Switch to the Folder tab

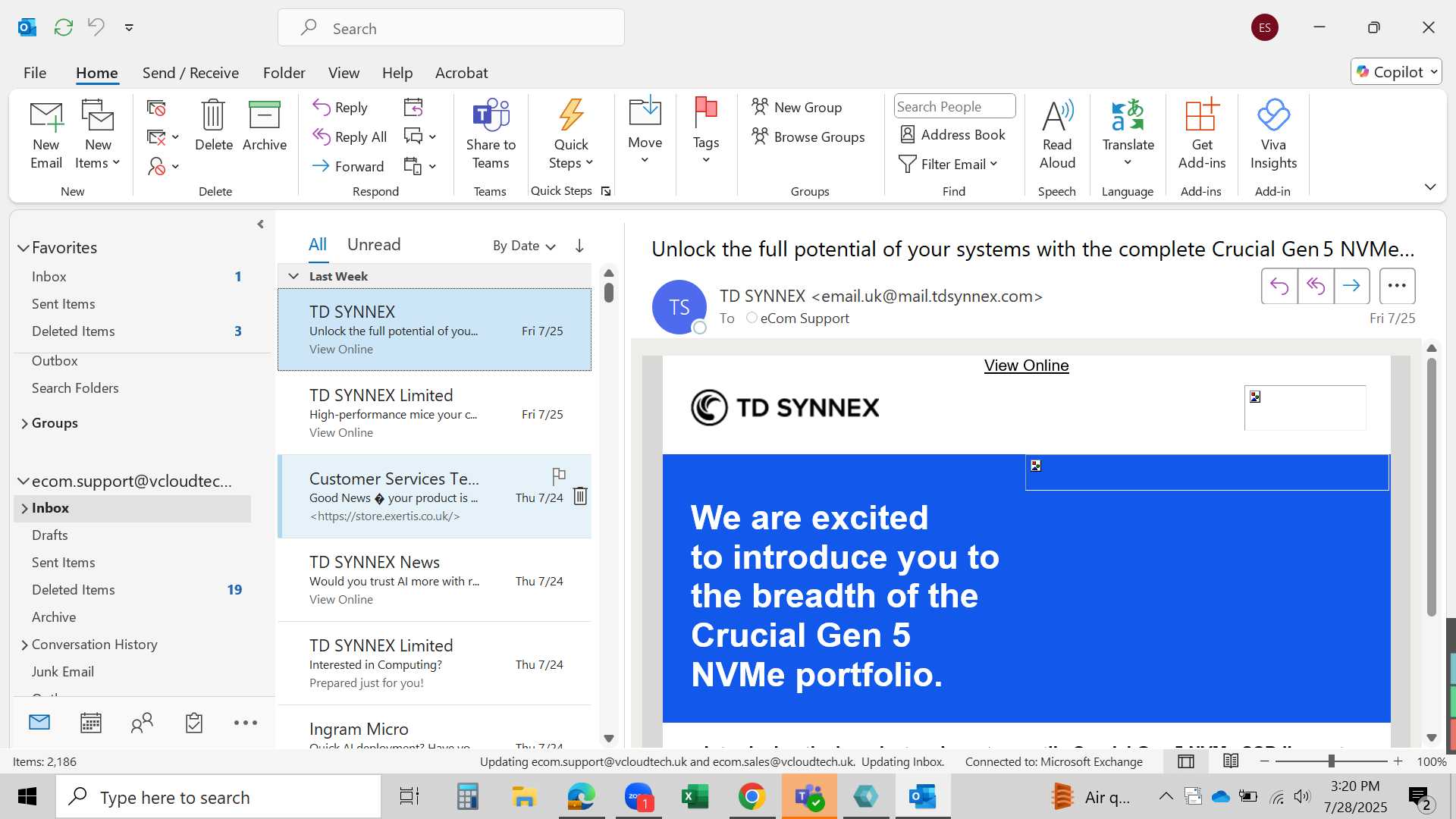click(x=284, y=73)
